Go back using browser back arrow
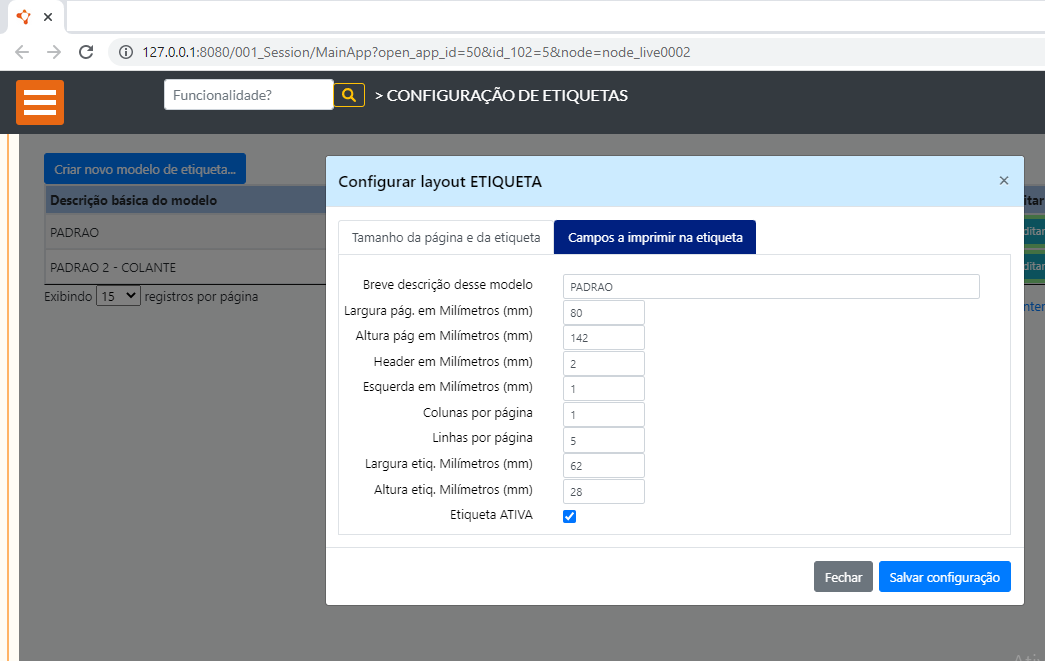Image resolution: width=1045 pixels, height=661 pixels. pyautogui.click(x=22, y=52)
